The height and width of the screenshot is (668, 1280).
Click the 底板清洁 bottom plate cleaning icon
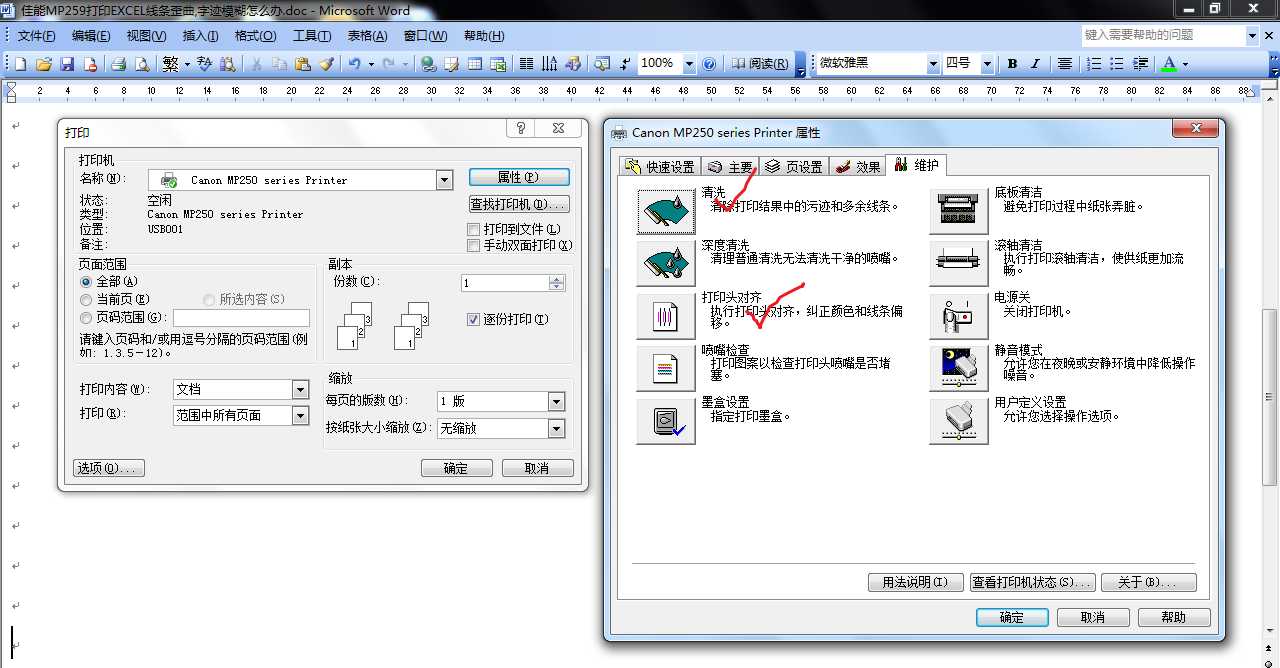click(x=958, y=210)
